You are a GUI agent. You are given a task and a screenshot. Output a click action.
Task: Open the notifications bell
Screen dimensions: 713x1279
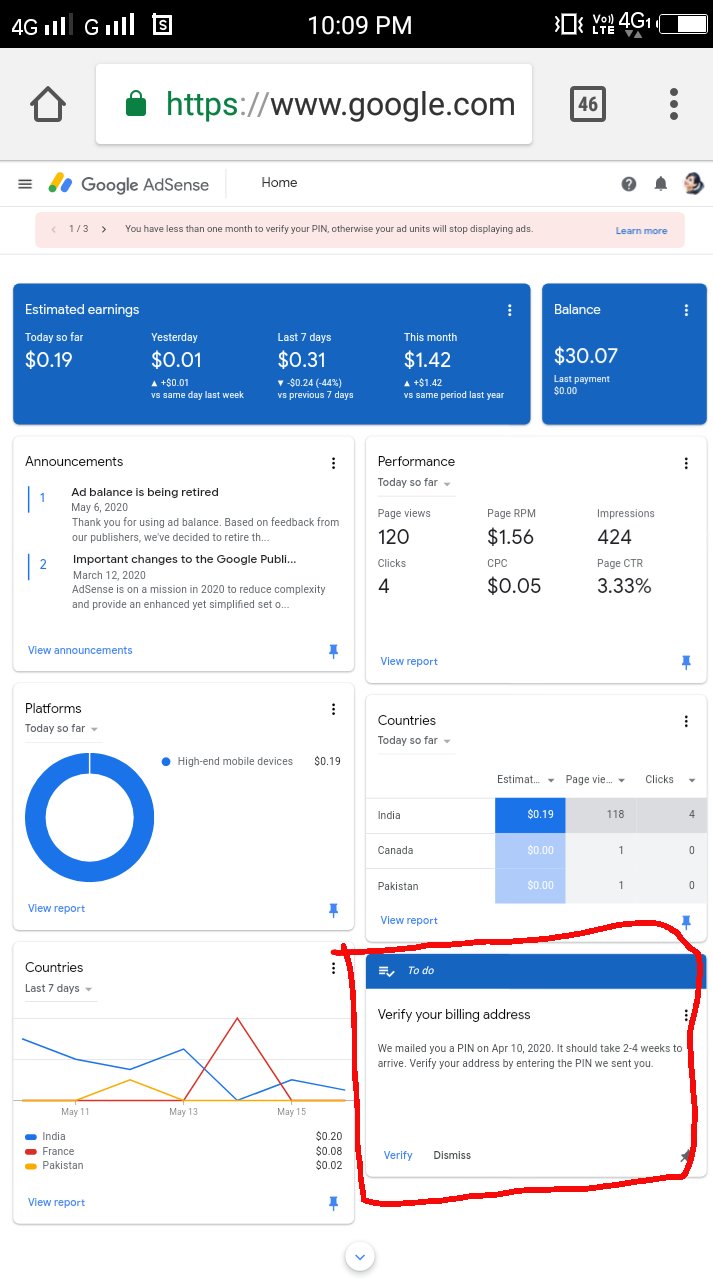pyautogui.click(x=661, y=183)
